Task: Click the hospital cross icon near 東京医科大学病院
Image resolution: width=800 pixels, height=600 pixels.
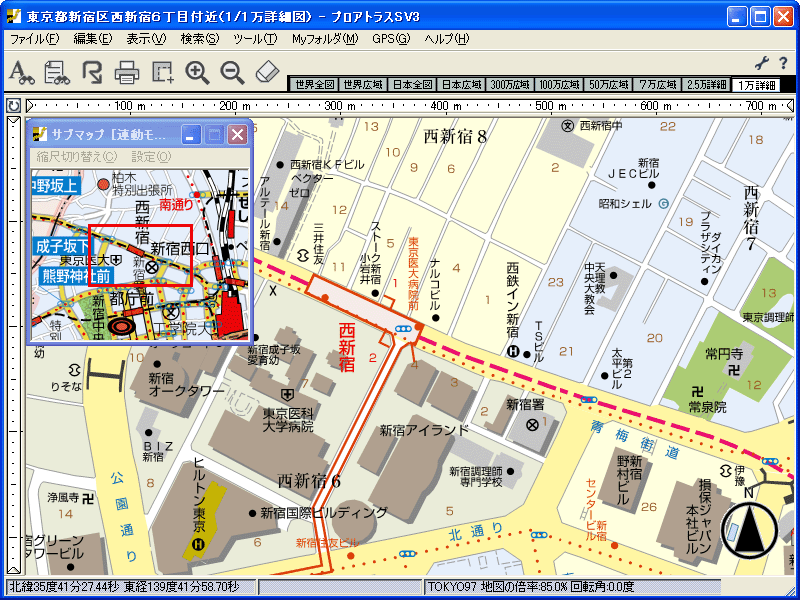Action: coord(288,394)
